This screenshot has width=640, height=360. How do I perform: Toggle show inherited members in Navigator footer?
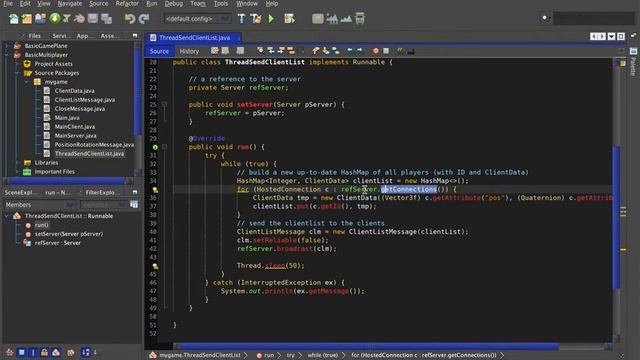(9, 352)
